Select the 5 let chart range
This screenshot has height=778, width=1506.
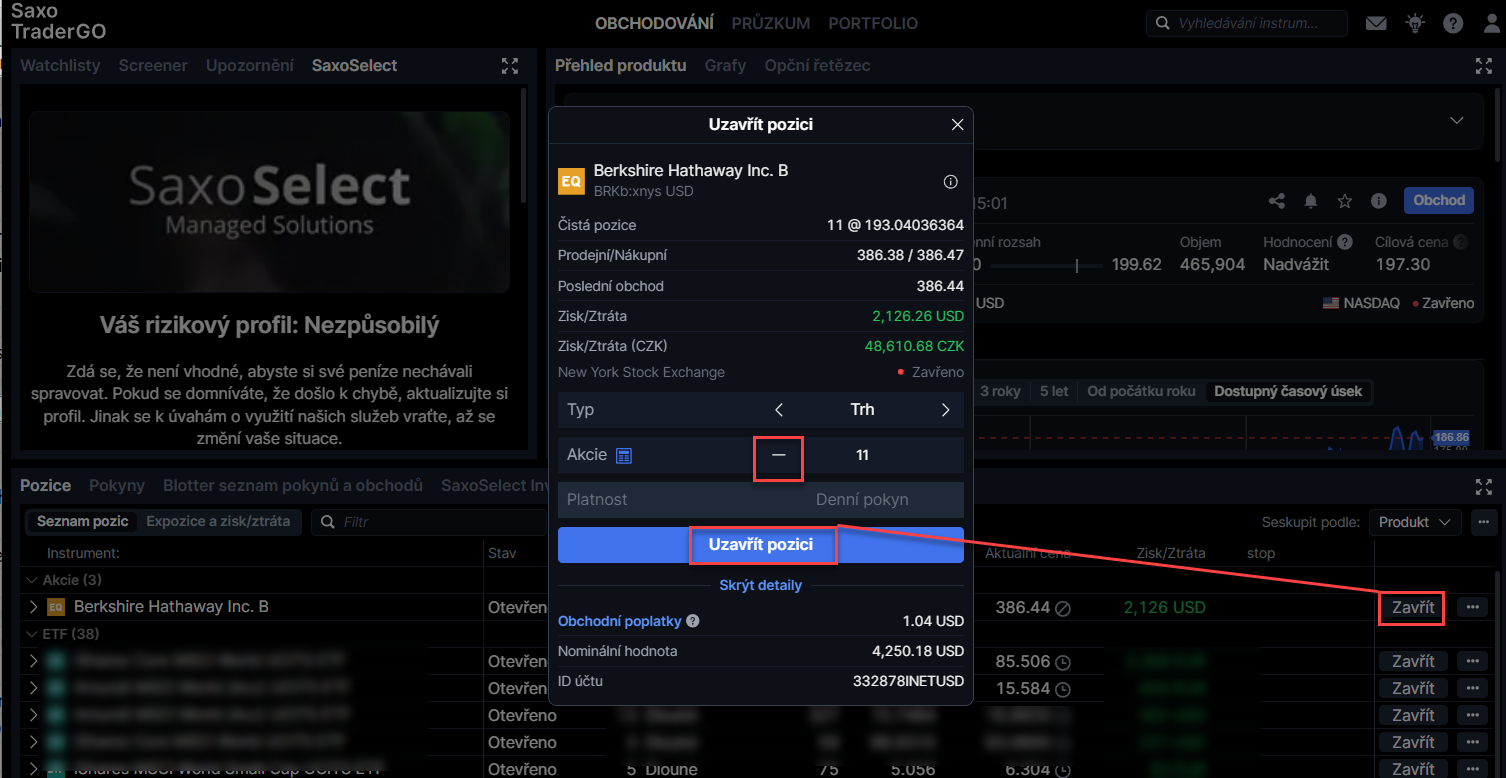1054,391
